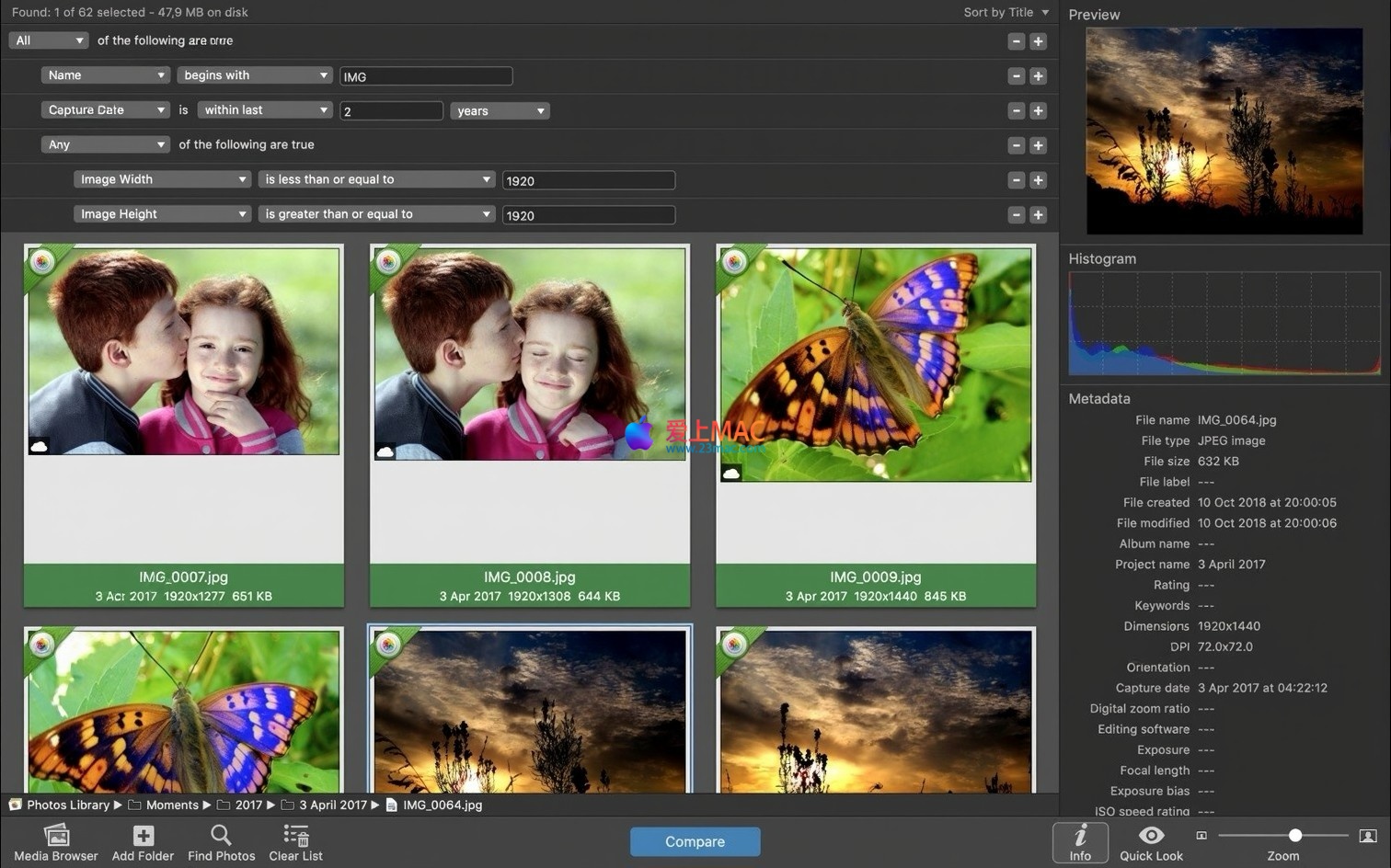
Task: Add rule after Name row with plus
Action: point(1038,76)
